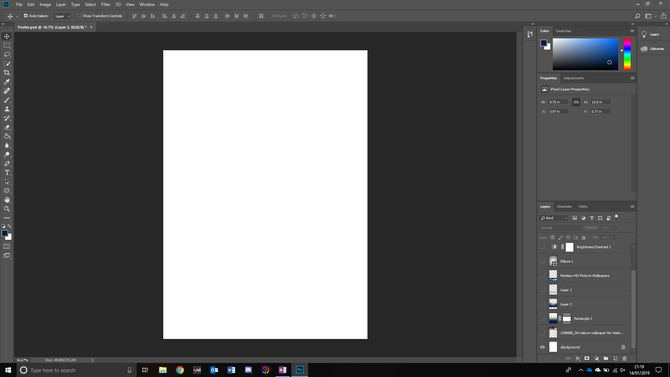
Task: Open the blending mode Normal dropdown
Action: pyautogui.click(x=560, y=228)
